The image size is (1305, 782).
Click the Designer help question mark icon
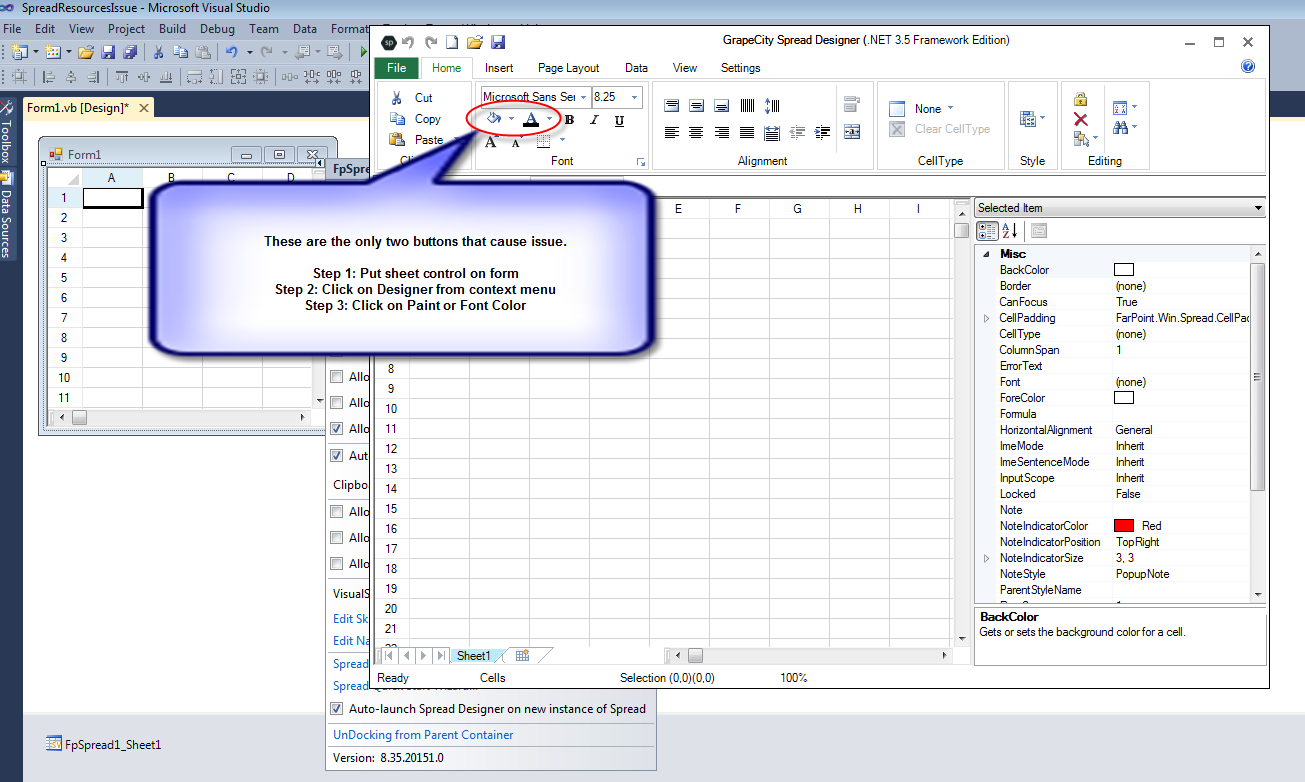click(1248, 67)
